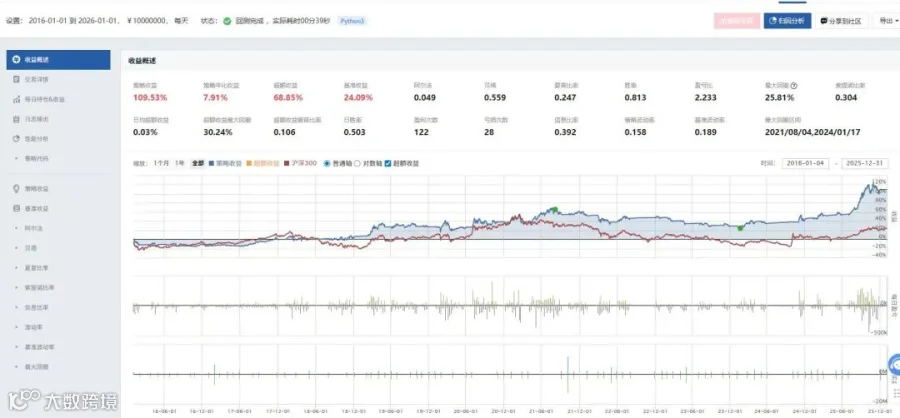Click the blue 归因分析 button
This screenshot has height=418, width=900.
click(x=787, y=21)
